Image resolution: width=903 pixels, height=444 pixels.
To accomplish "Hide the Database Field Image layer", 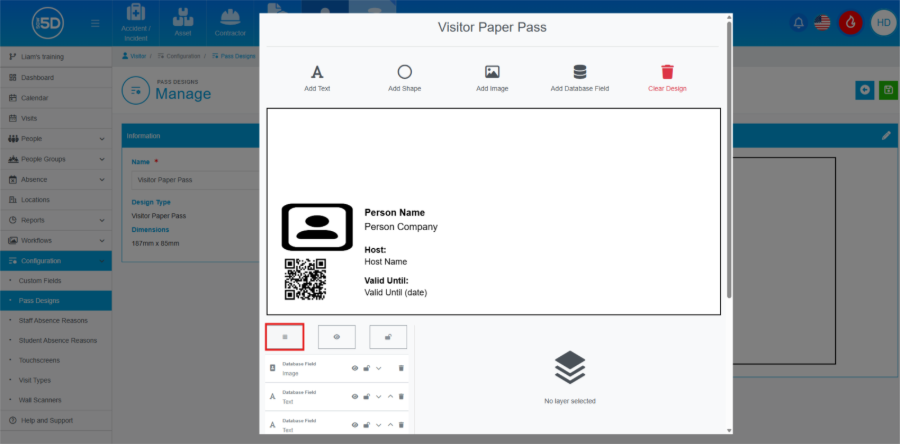I will pos(355,368).
